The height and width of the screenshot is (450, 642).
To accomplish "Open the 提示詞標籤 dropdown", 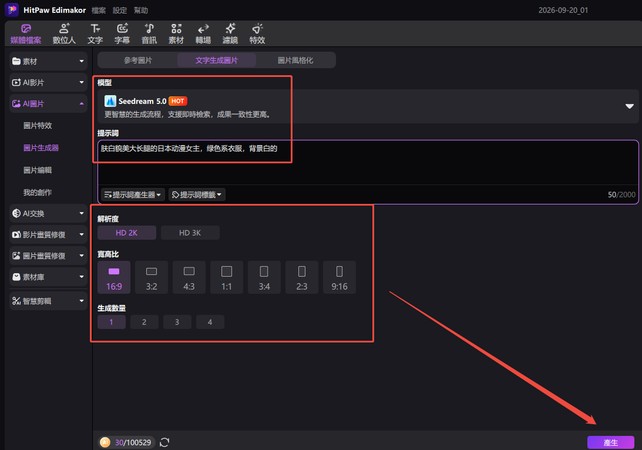I will 197,194.
